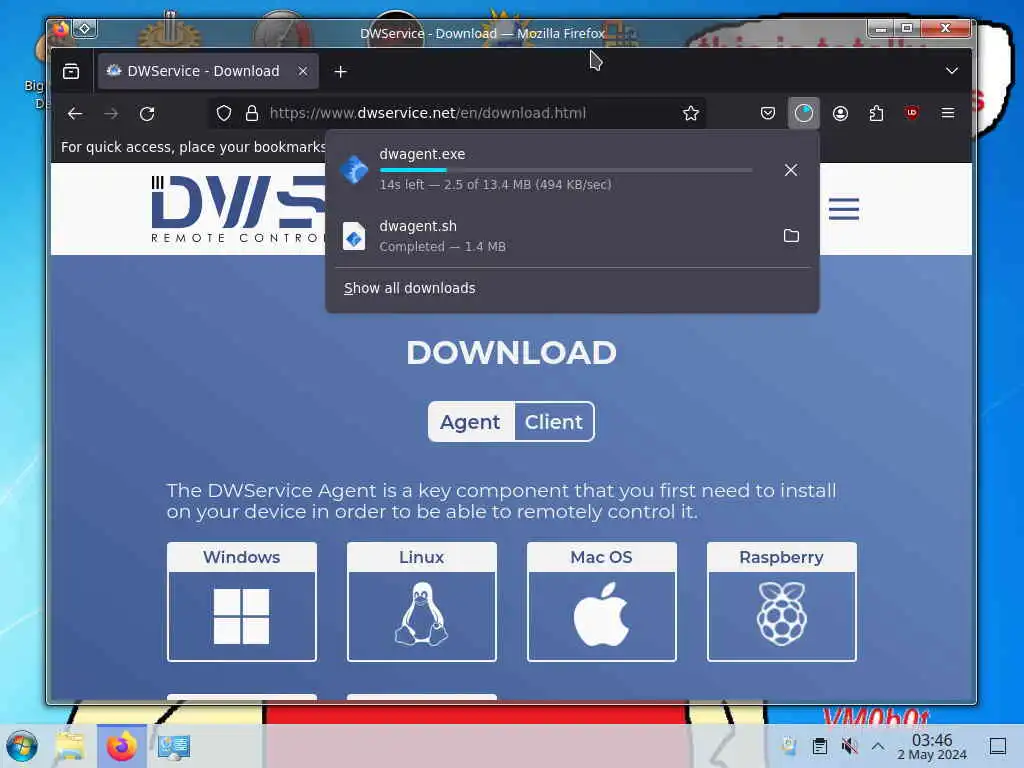Click the Firefox taskbar button

tap(121, 746)
